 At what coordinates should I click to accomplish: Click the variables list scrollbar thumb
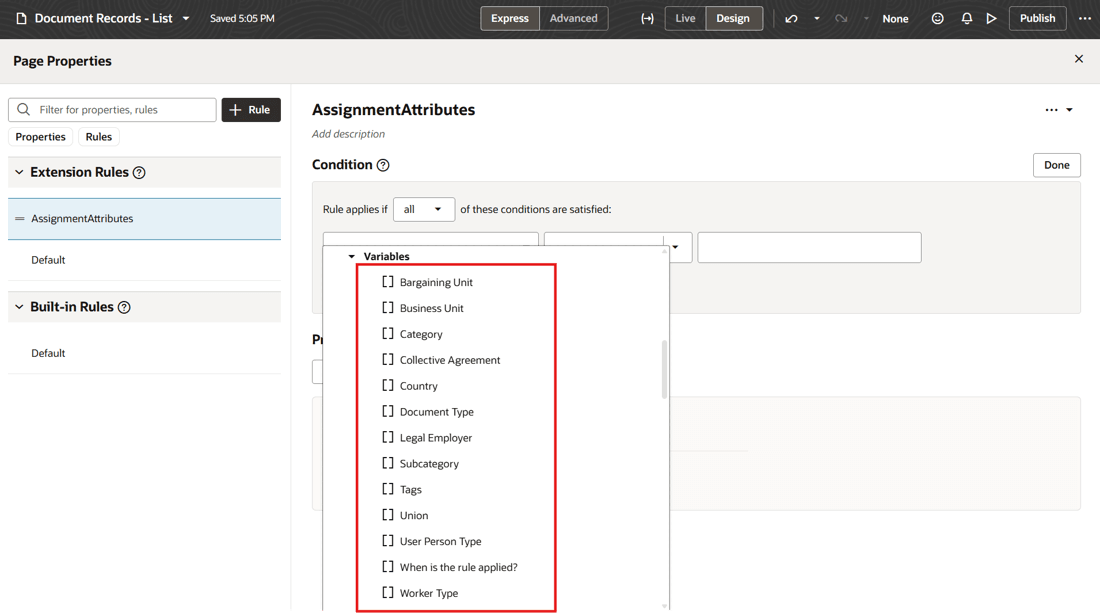click(x=664, y=370)
